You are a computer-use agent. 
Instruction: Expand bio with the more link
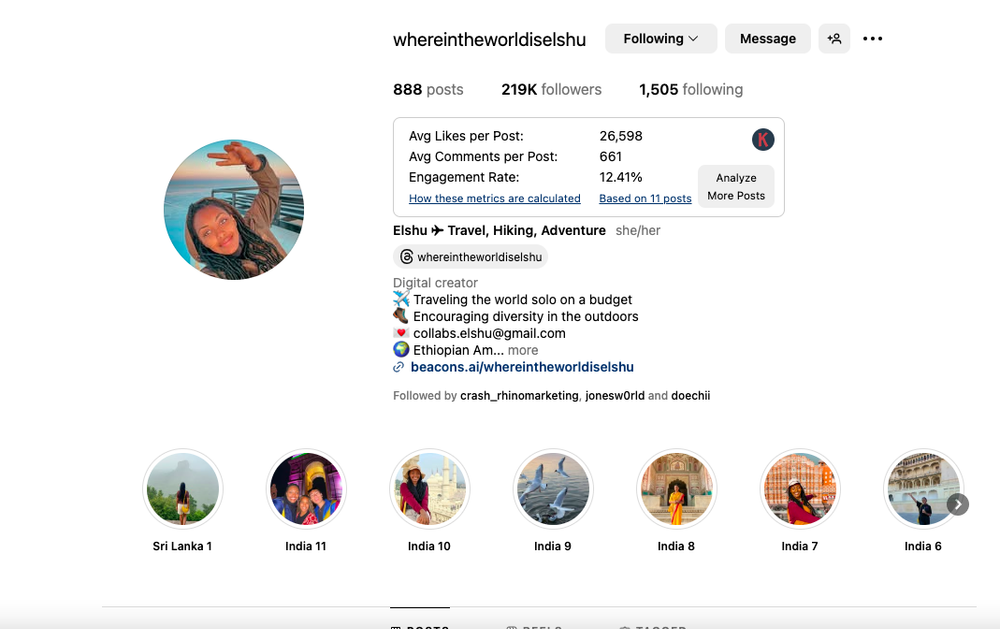point(523,350)
